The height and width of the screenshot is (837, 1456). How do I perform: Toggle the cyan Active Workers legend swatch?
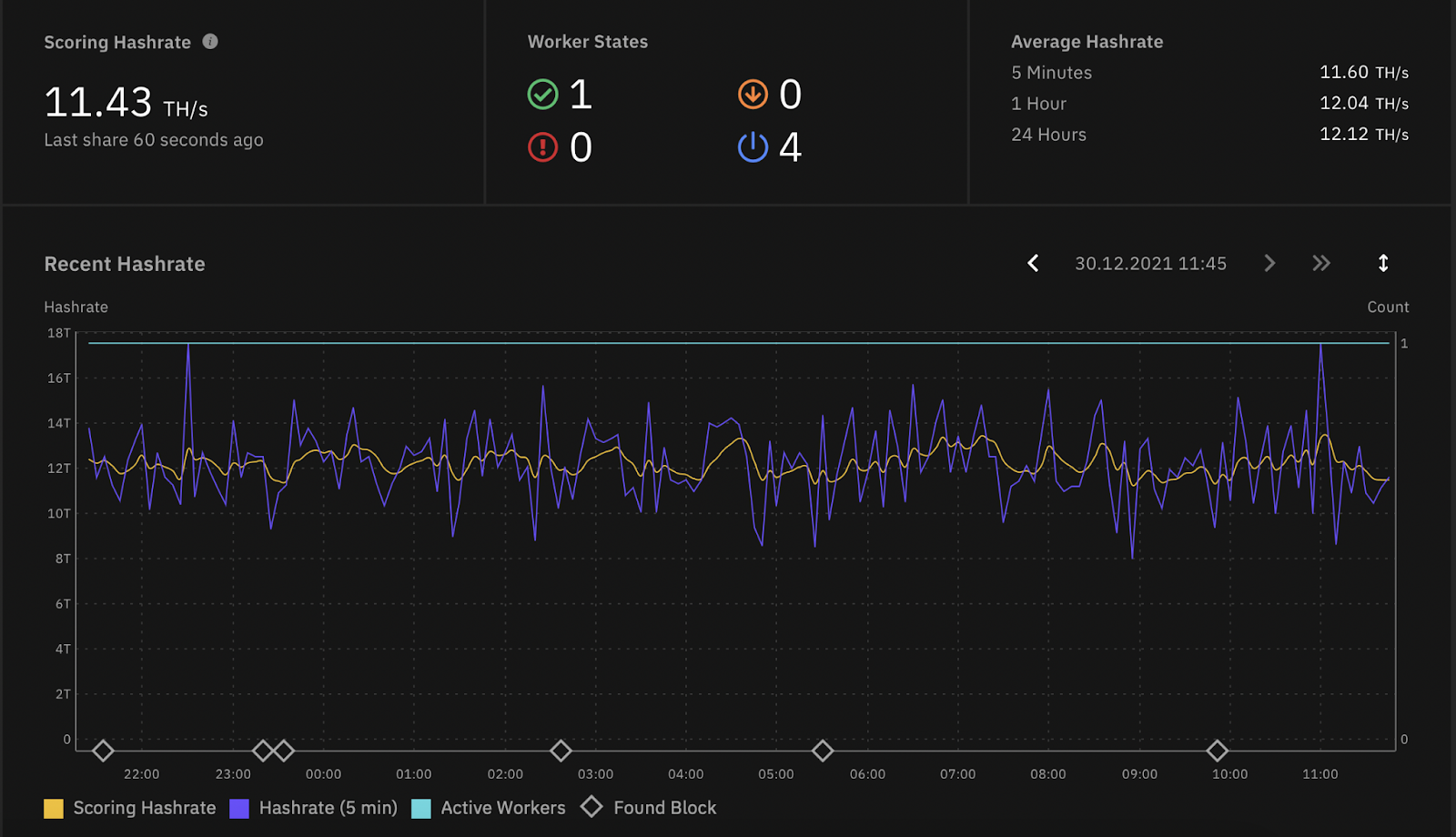421,809
